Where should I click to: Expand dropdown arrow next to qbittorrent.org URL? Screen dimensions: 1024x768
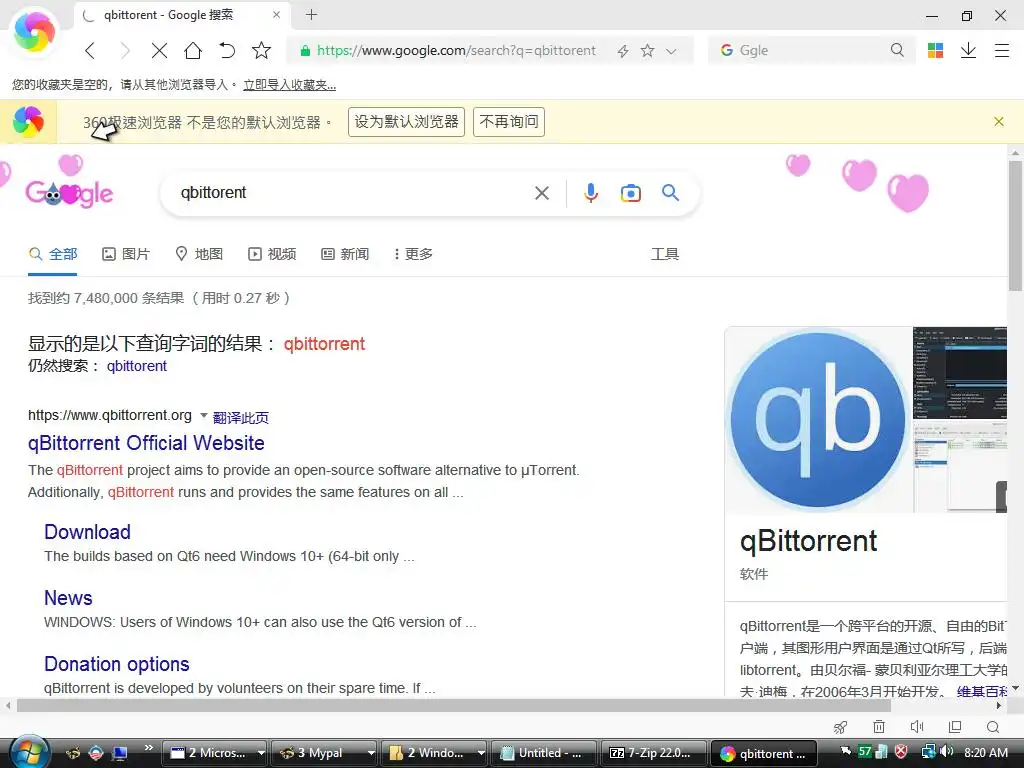(x=203, y=415)
